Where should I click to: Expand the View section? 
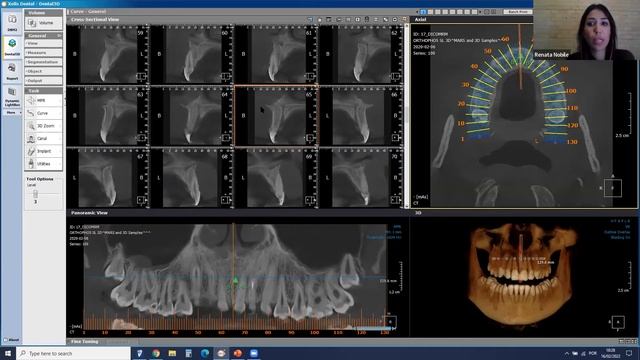click(43, 43)
